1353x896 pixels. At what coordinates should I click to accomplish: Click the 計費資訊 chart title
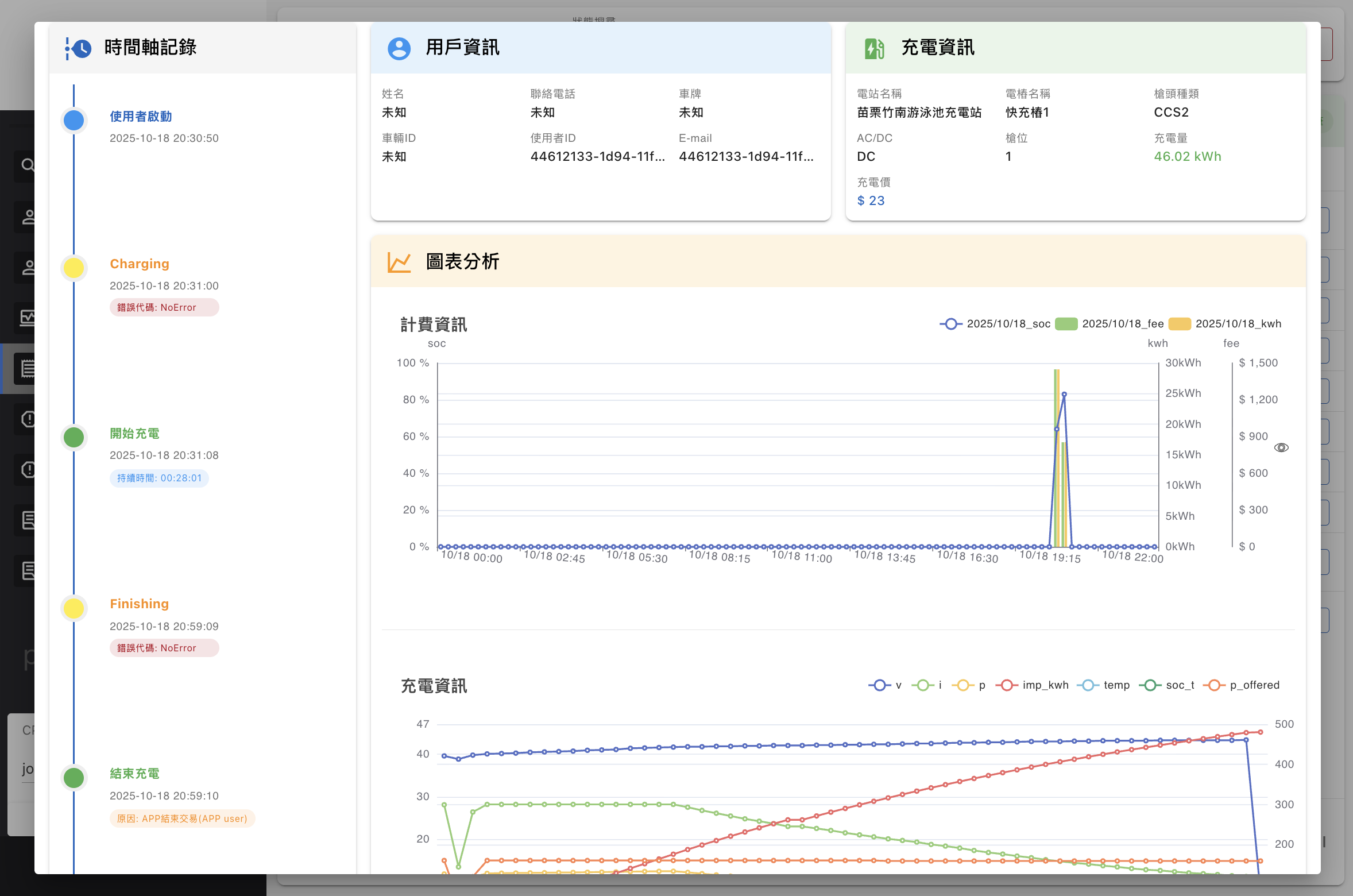click(x=434, y=325)
